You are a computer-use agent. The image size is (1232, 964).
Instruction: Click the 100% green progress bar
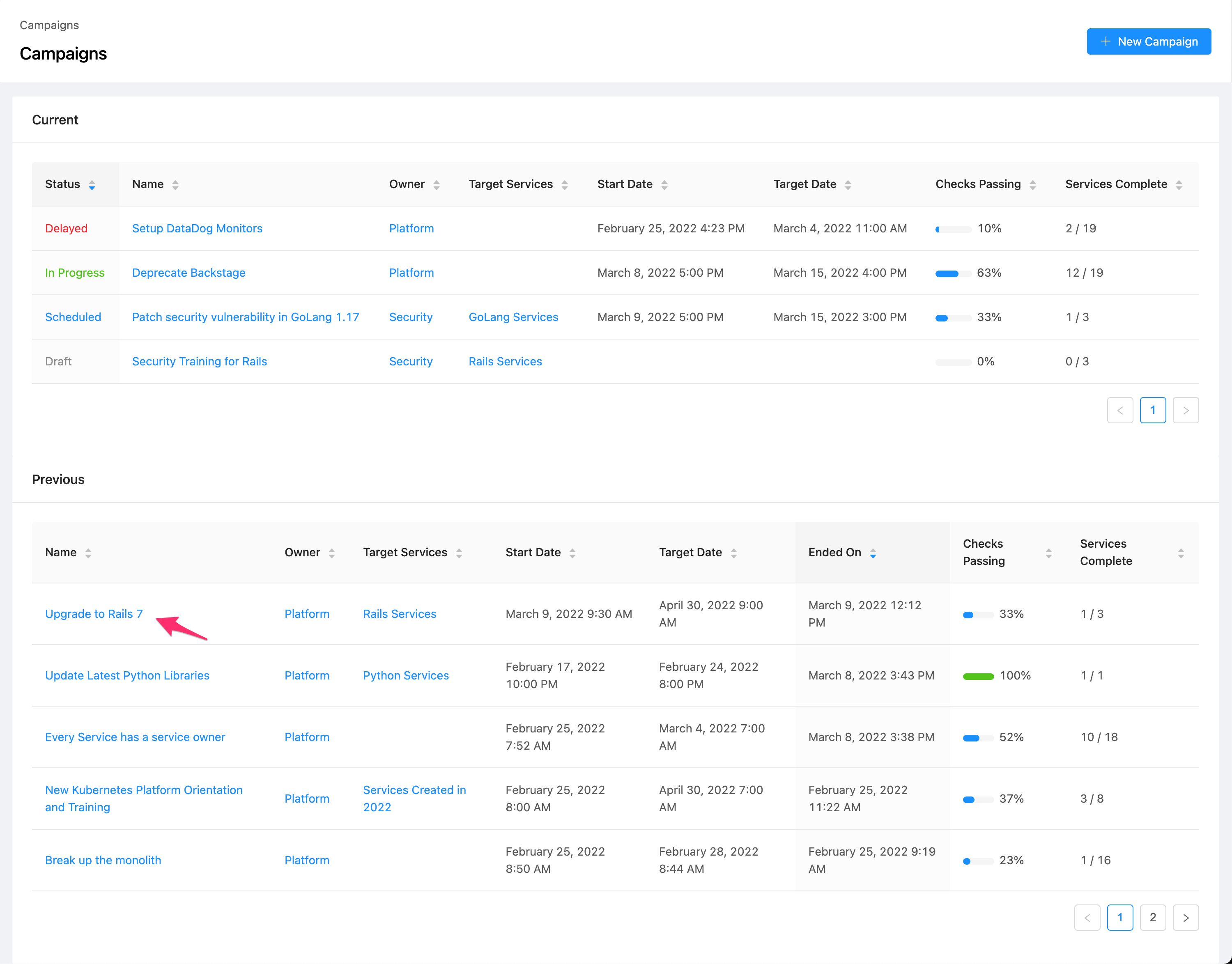tap(979, 677)
